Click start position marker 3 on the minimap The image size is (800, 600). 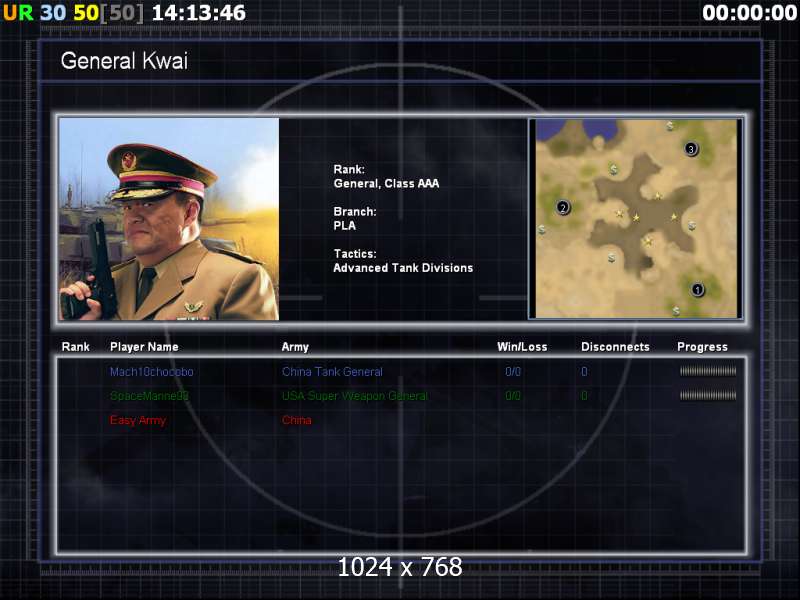point(691,149)
